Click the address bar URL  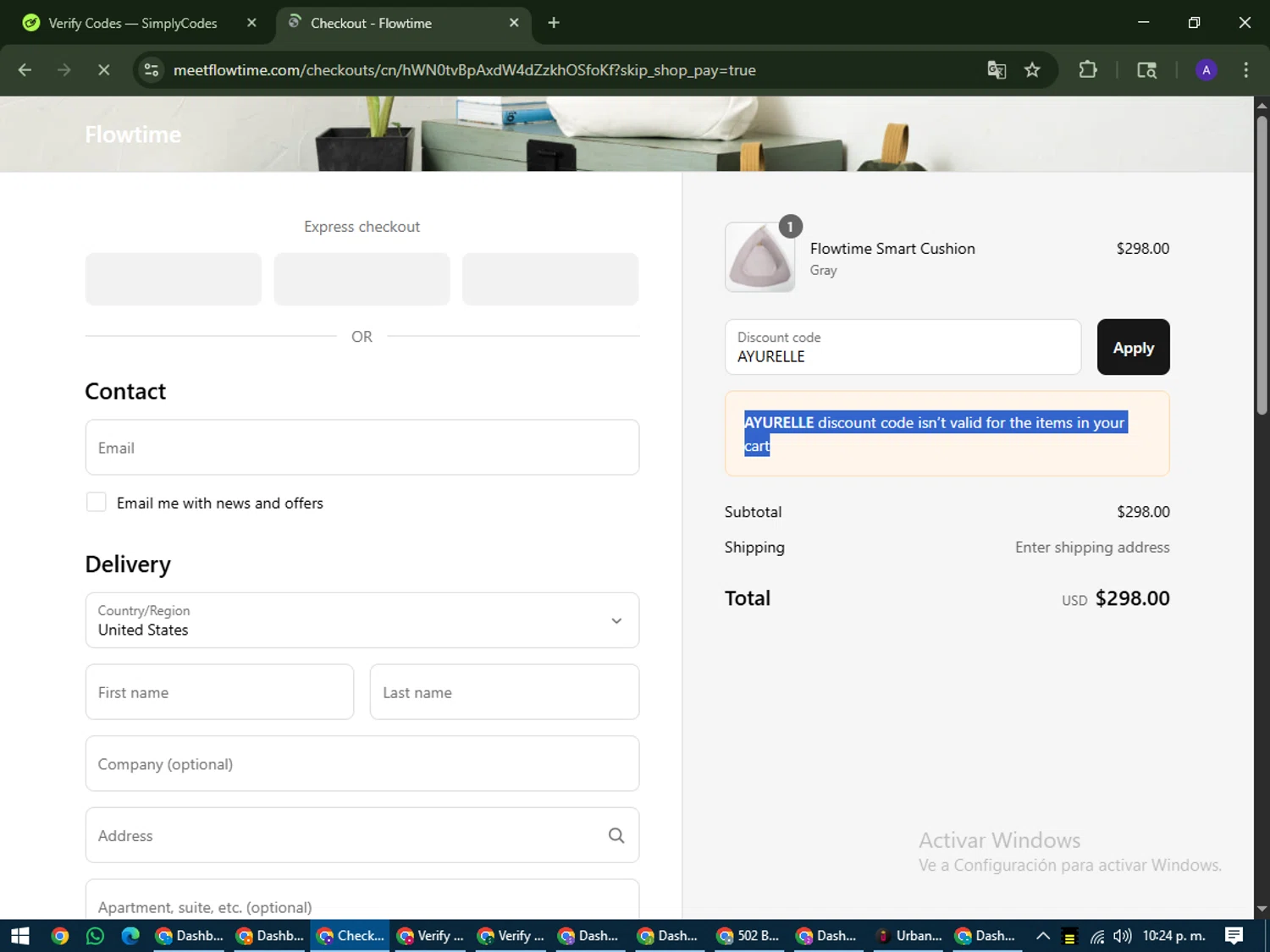coord(464,70)
